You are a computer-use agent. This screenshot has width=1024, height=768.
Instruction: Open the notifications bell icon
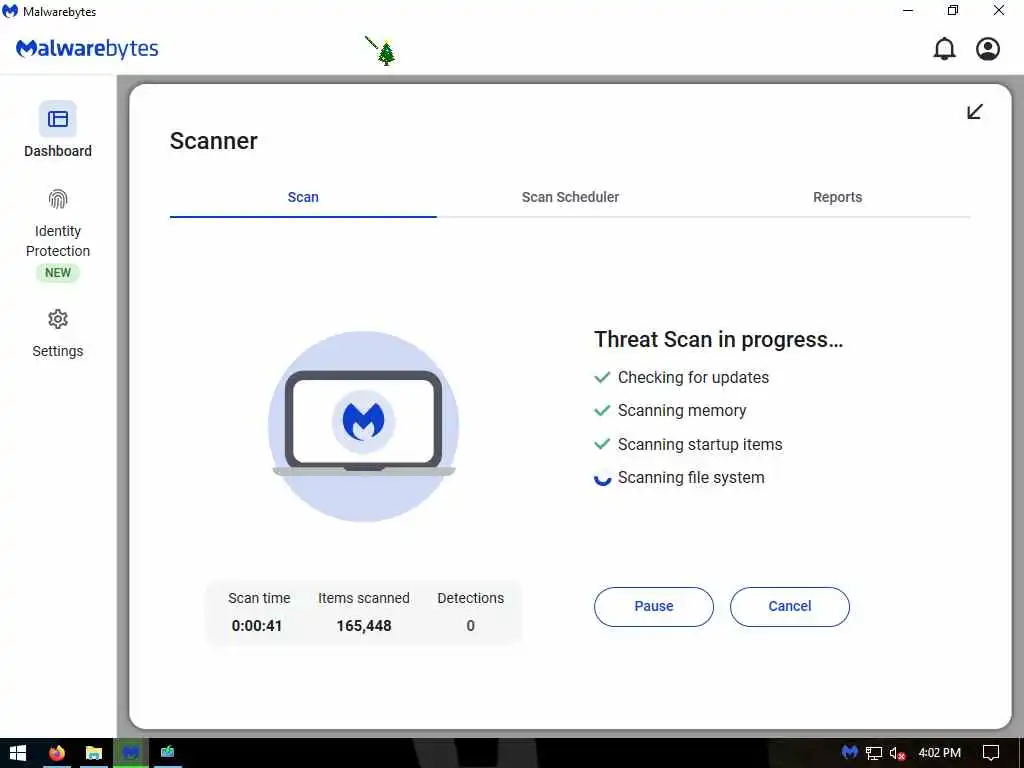[944, 49]
